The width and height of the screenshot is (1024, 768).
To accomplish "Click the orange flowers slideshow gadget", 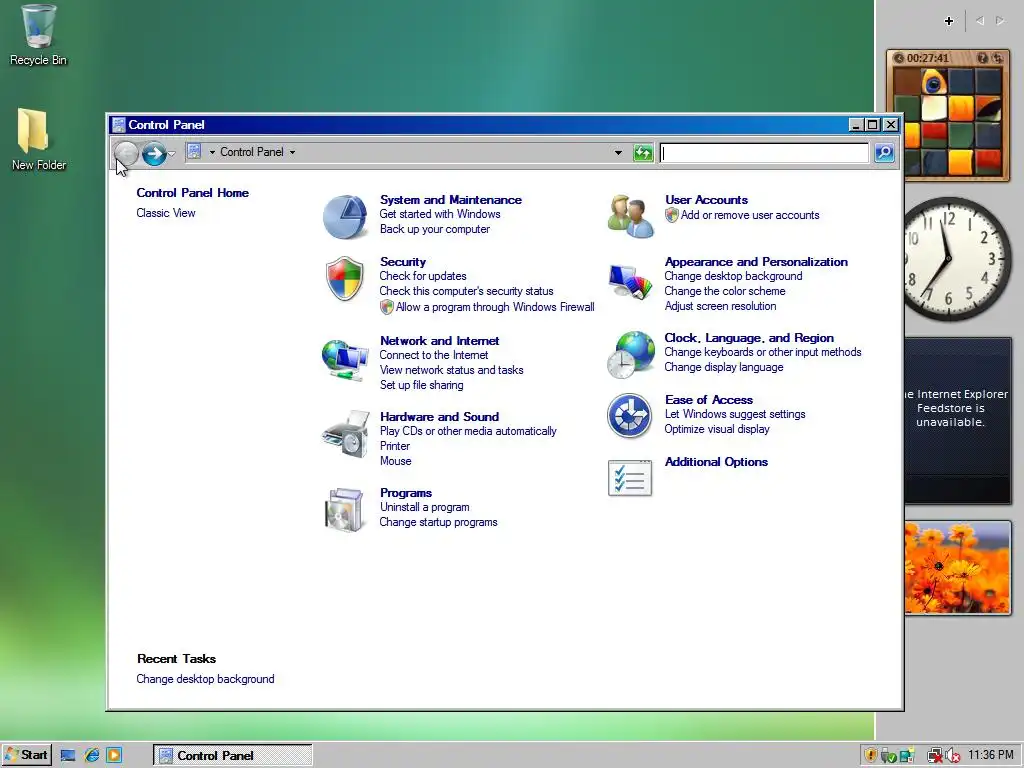I will pos(958,568).
